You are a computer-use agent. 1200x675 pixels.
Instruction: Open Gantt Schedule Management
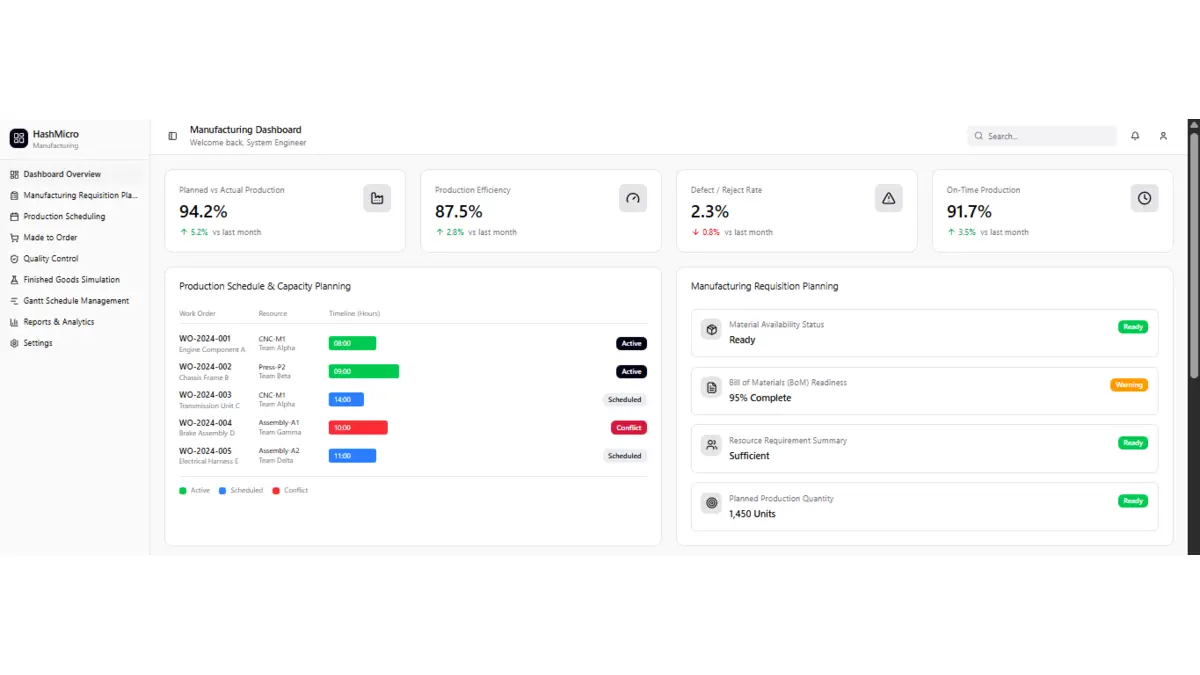coord(76,301)
